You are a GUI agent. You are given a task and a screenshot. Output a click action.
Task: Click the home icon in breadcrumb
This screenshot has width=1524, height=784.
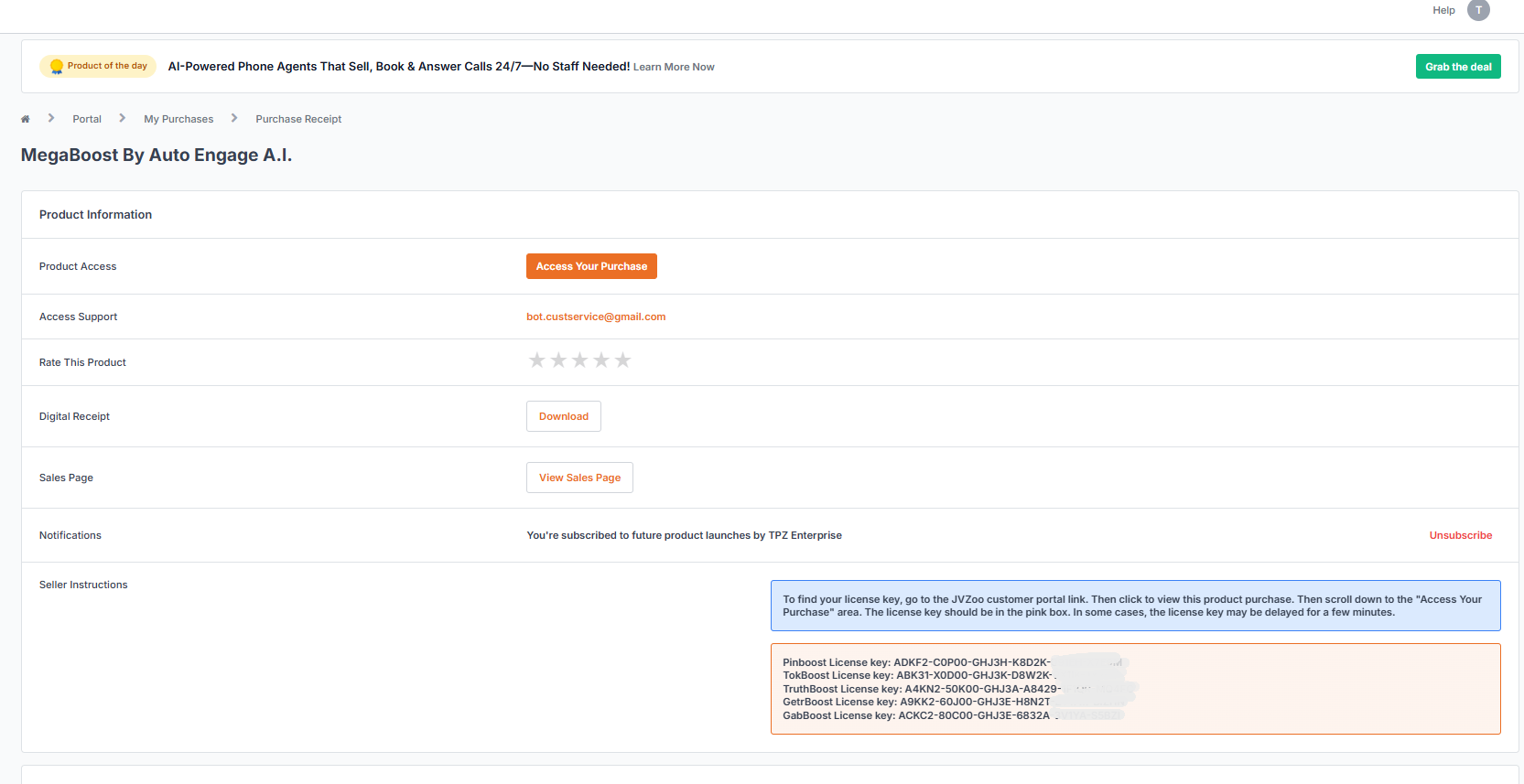click(26, 119)
